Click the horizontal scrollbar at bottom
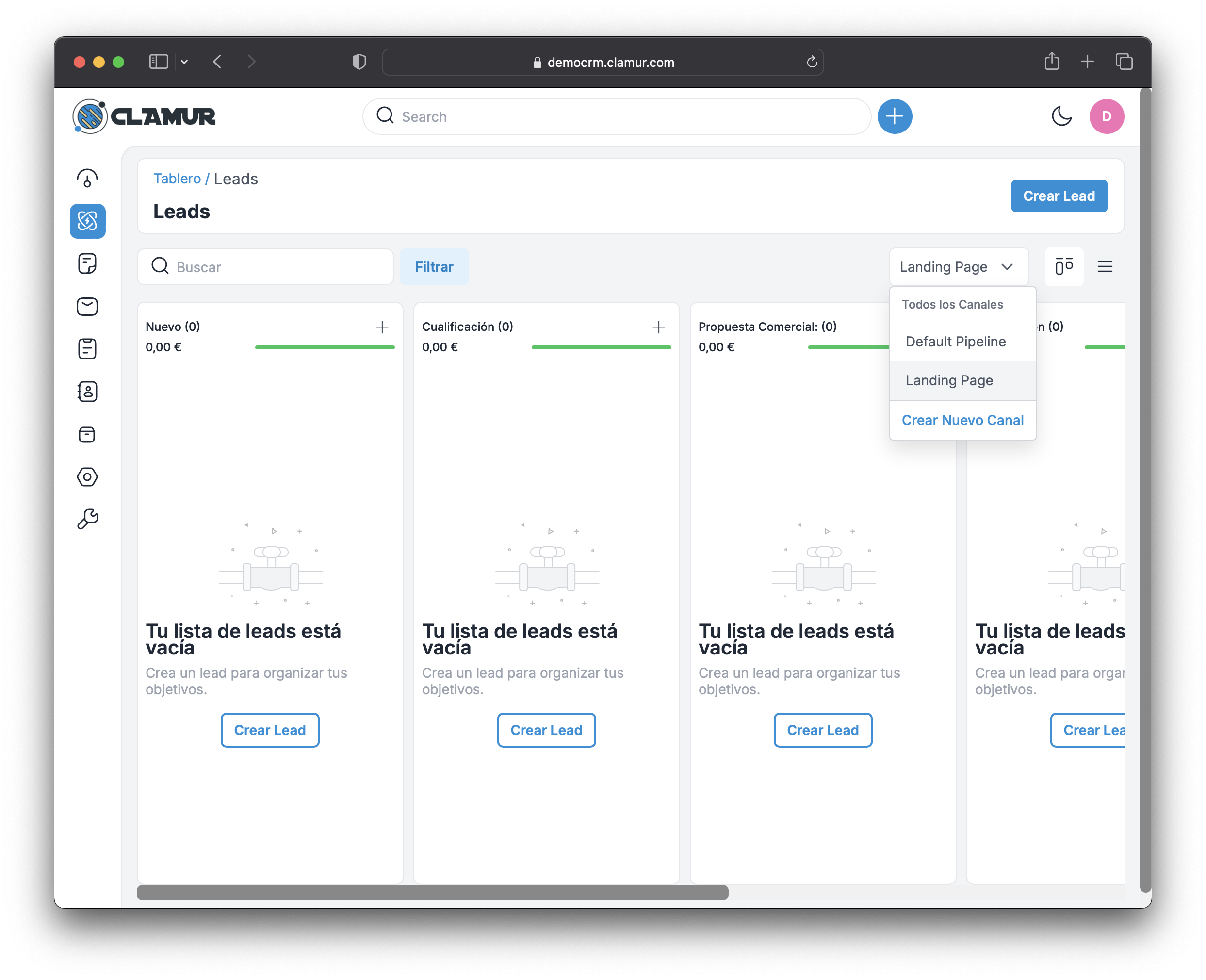This screenshot has height=980, width=1206. [432, 893]
